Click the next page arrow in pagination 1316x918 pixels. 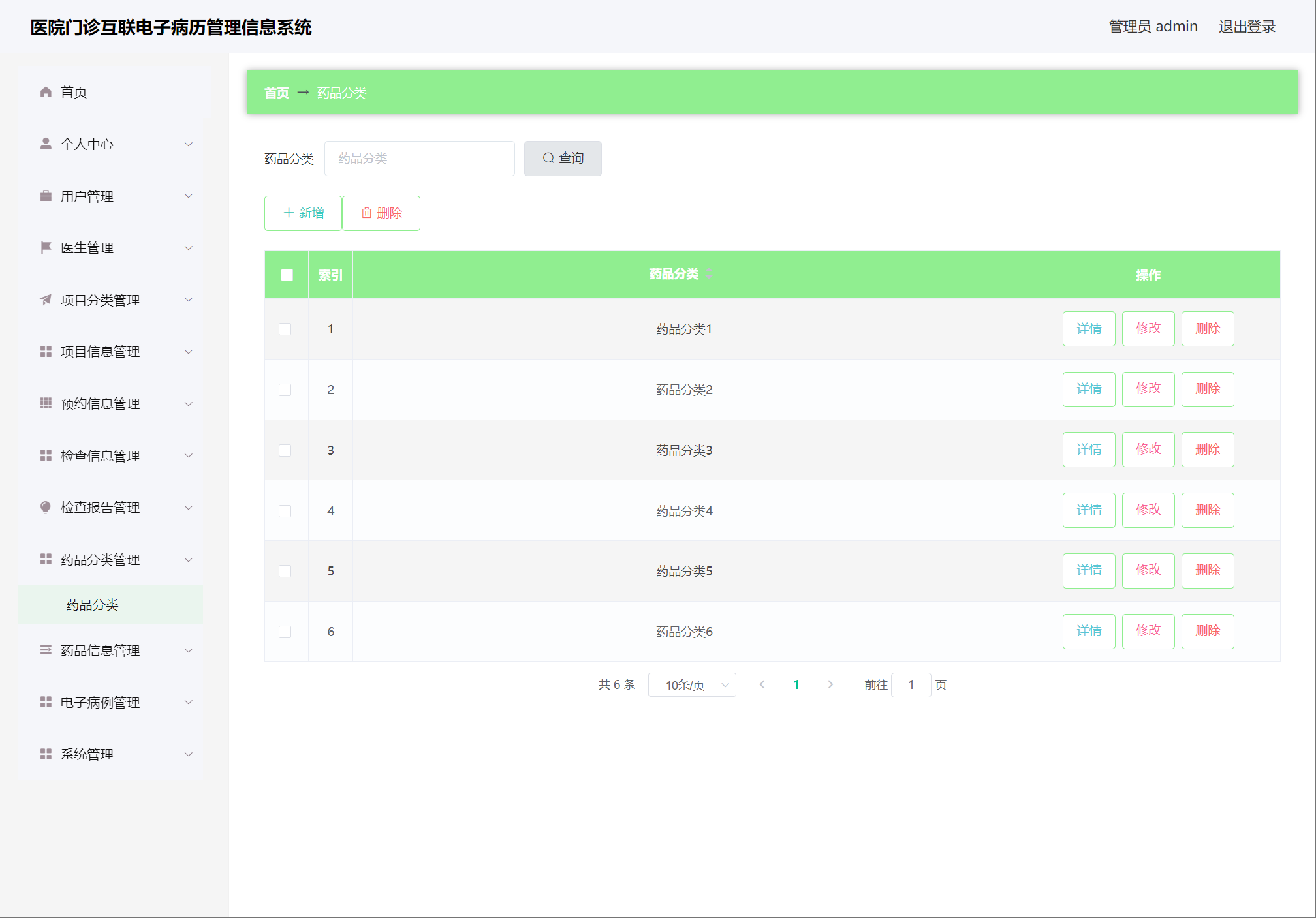pos(830,684)
